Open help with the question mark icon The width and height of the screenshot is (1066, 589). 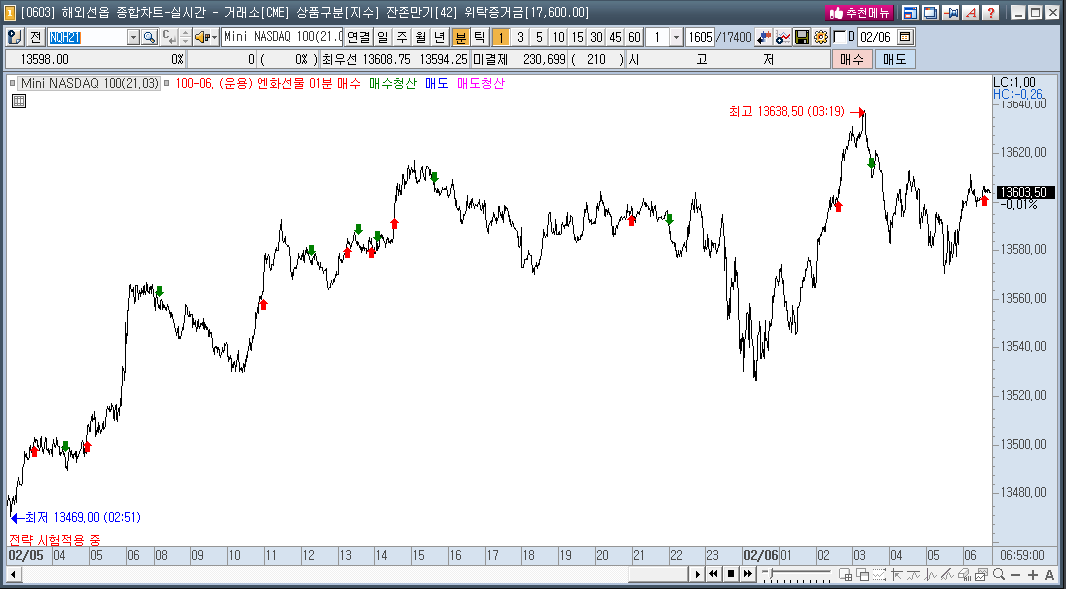tap(991, 12)
